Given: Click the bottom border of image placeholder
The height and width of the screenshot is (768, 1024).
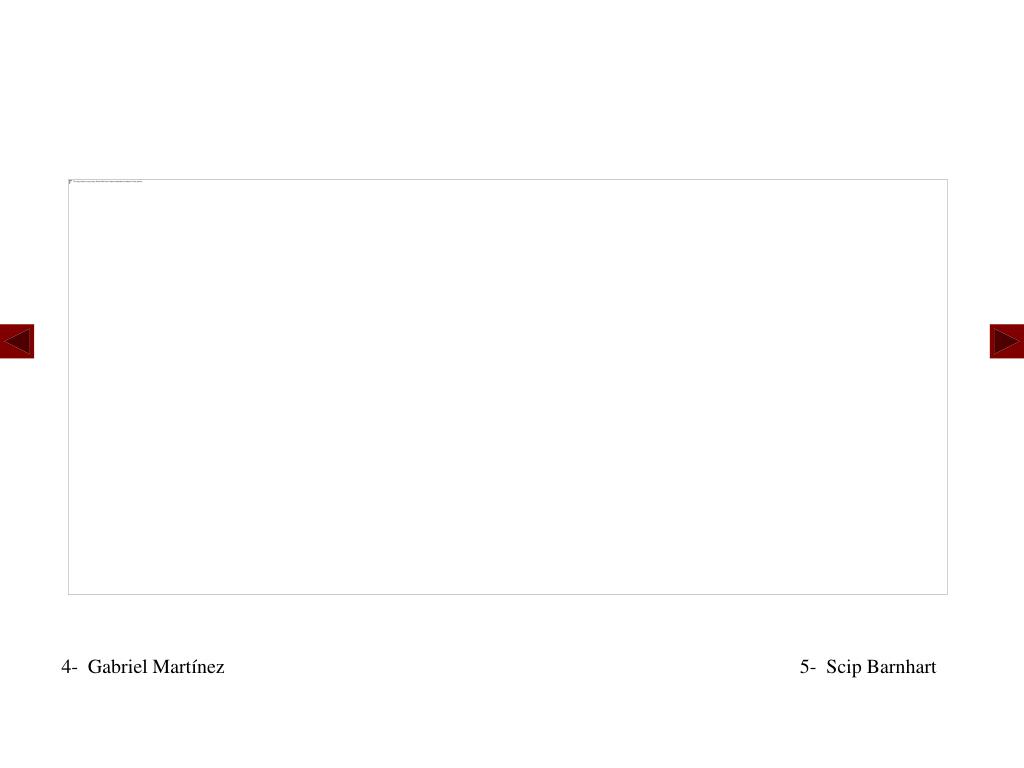Looking at the screenshot, I should [x=508, y=594].
